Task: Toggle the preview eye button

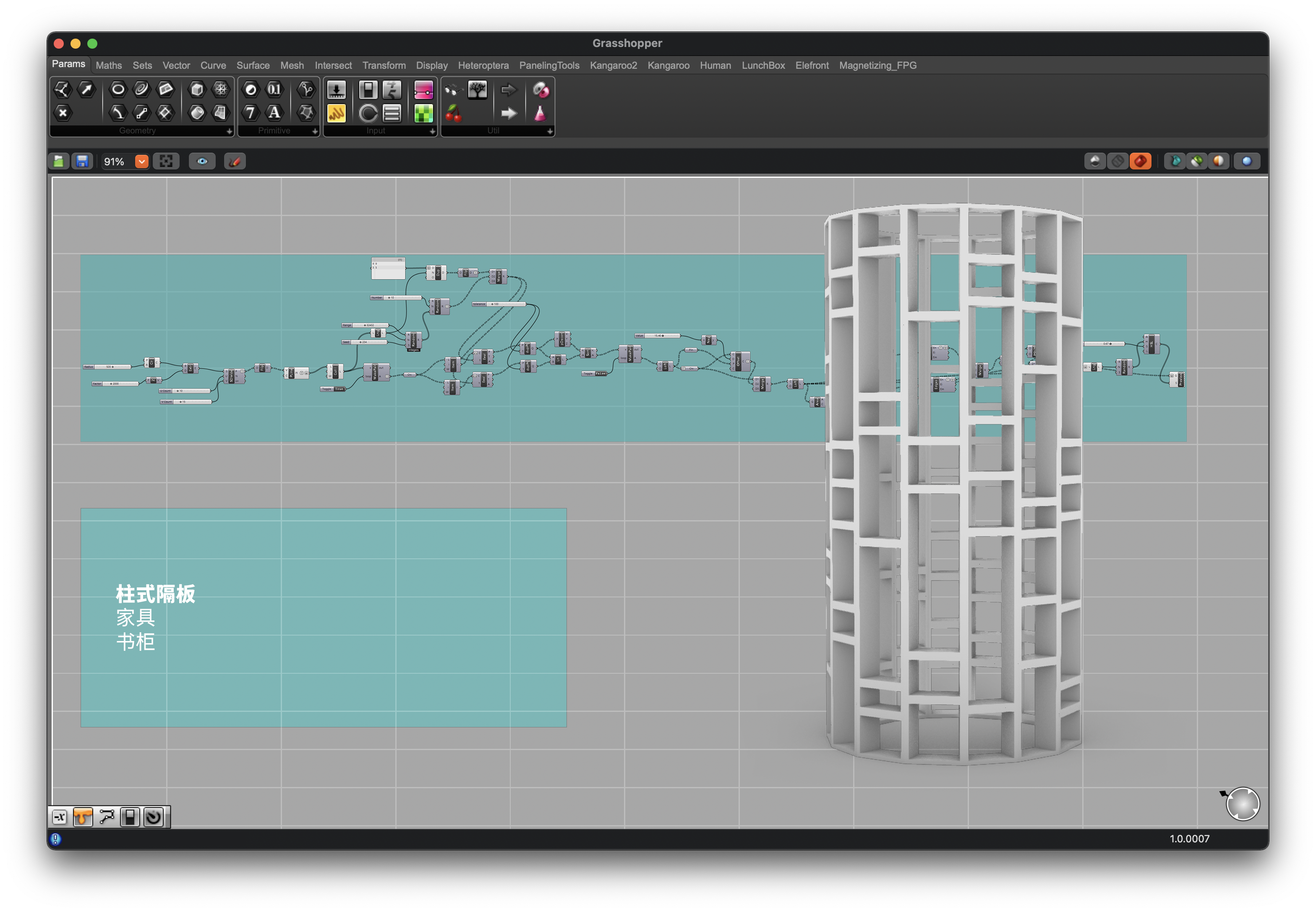Action: 202,162
